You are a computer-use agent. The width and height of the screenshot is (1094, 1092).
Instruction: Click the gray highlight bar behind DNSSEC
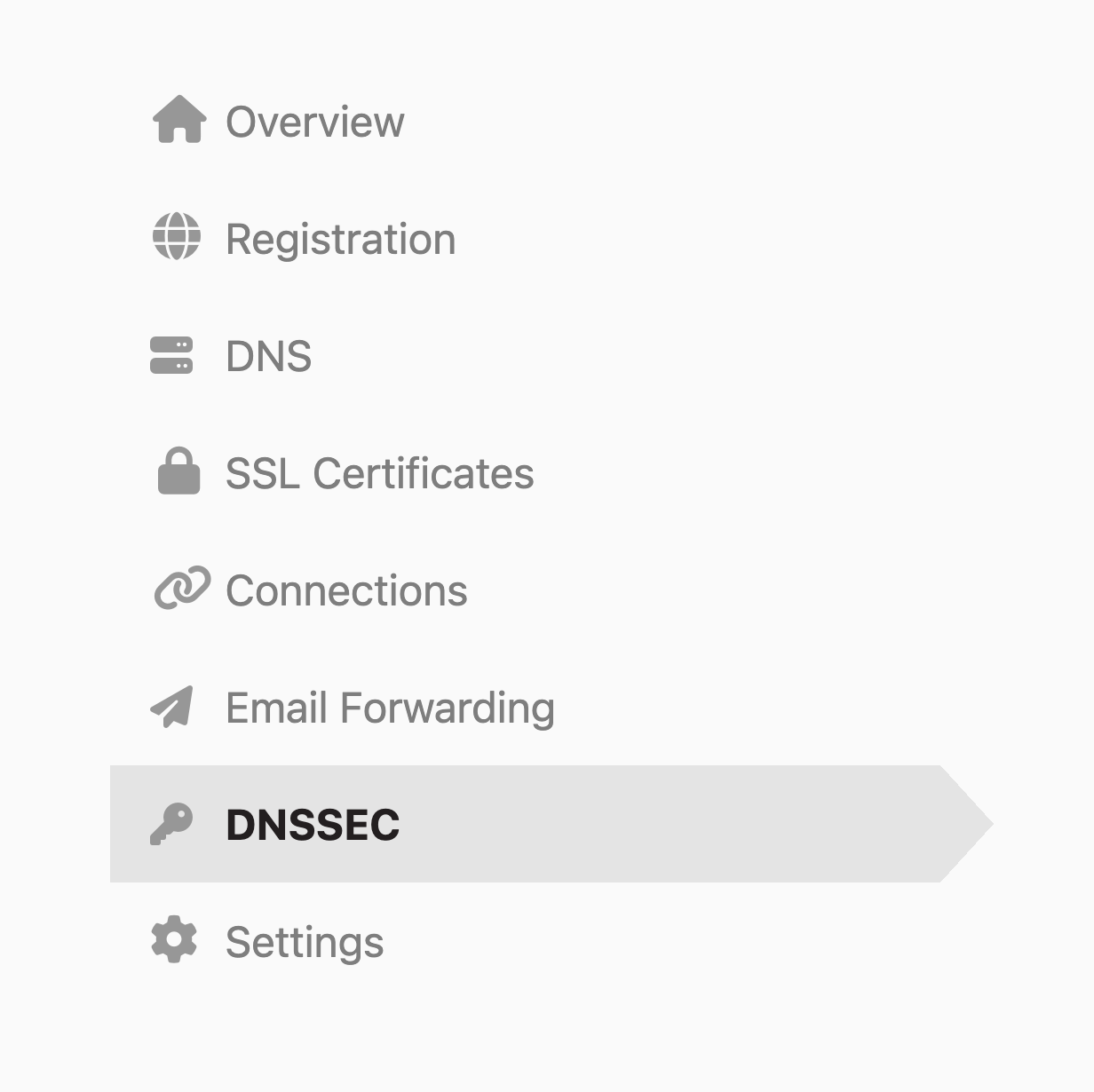pos(622,824)
